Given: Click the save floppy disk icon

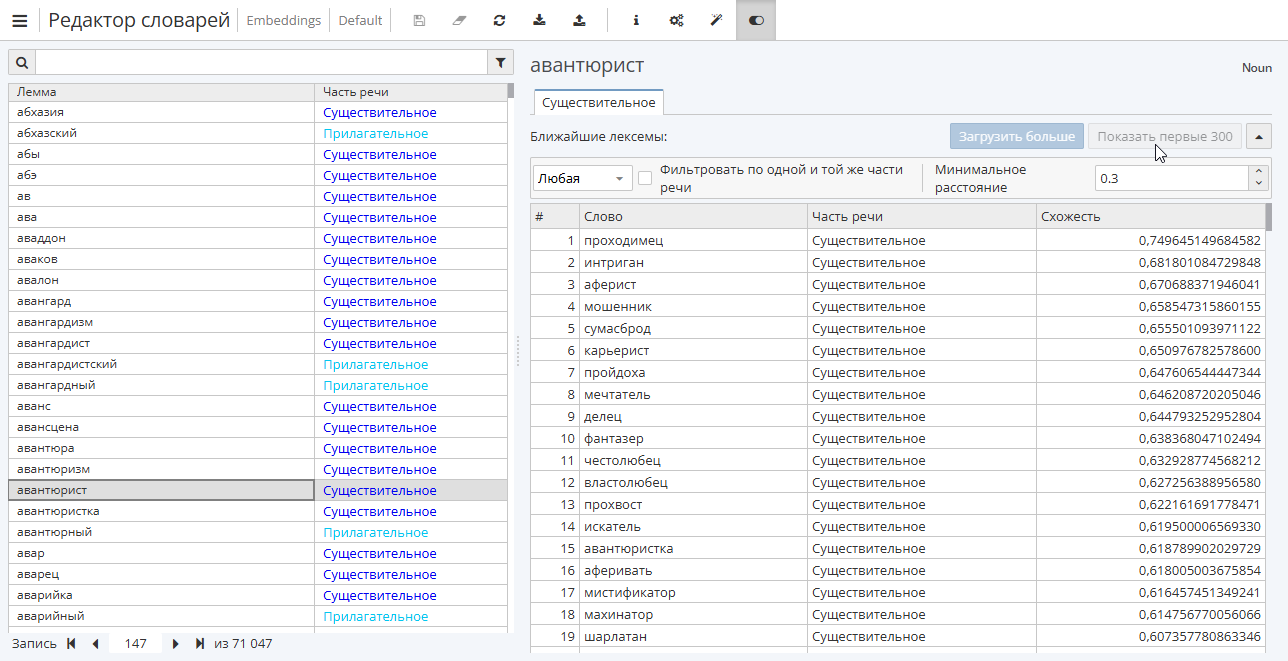Looking at the screenshot, I should [x=419, y=20].
